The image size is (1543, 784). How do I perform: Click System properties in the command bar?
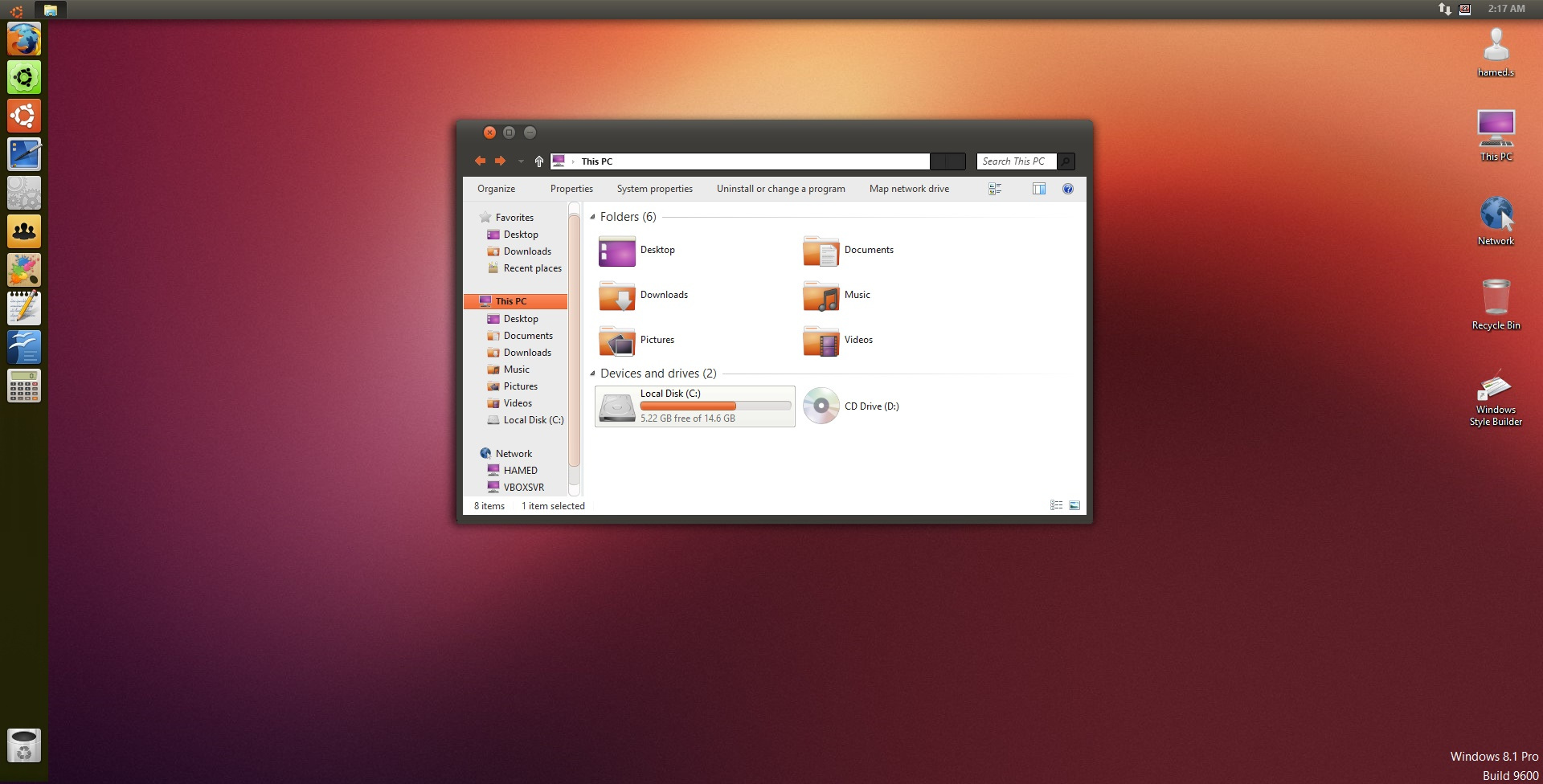[654, 189]
